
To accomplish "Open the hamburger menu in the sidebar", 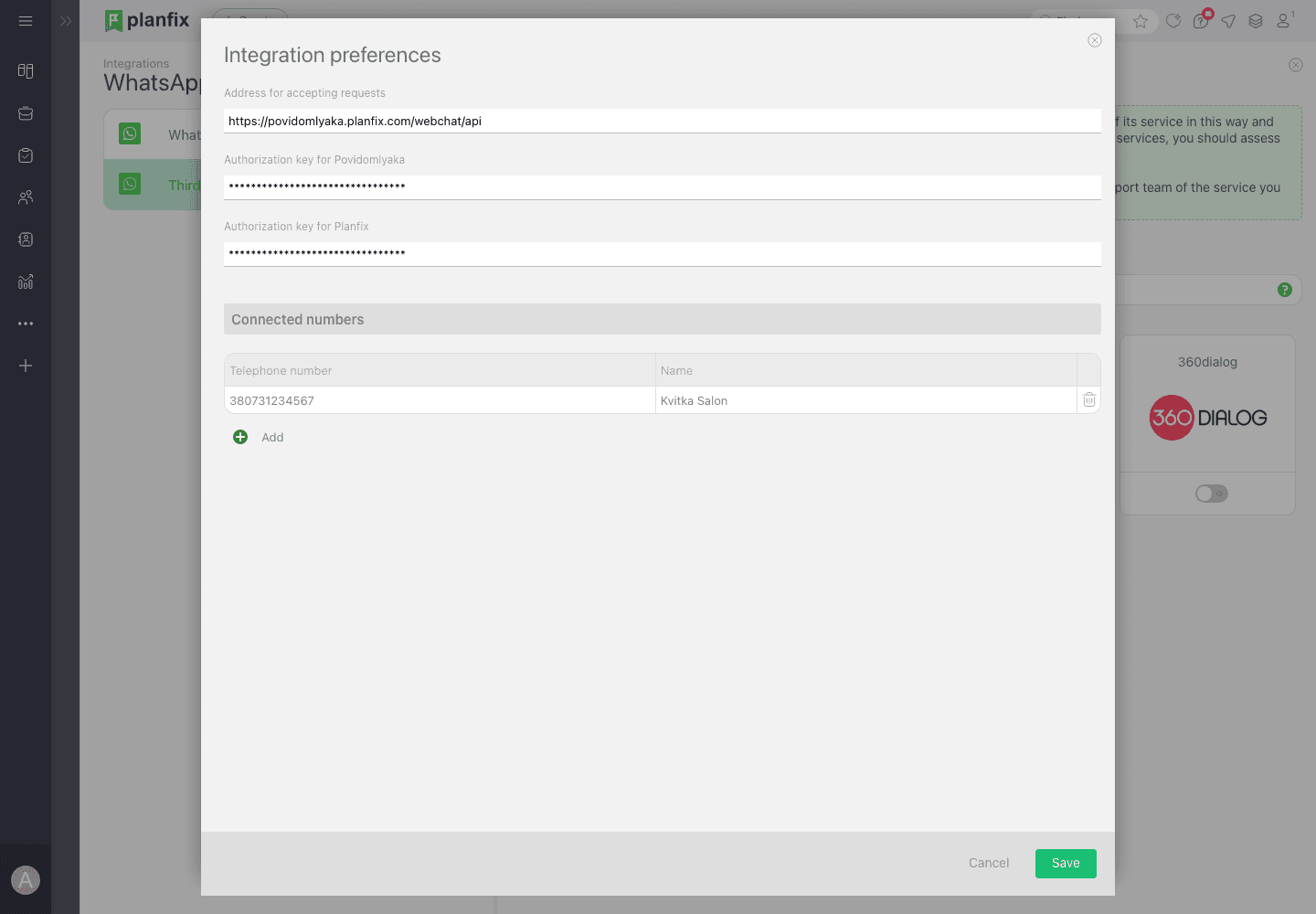I will [26, 21].
